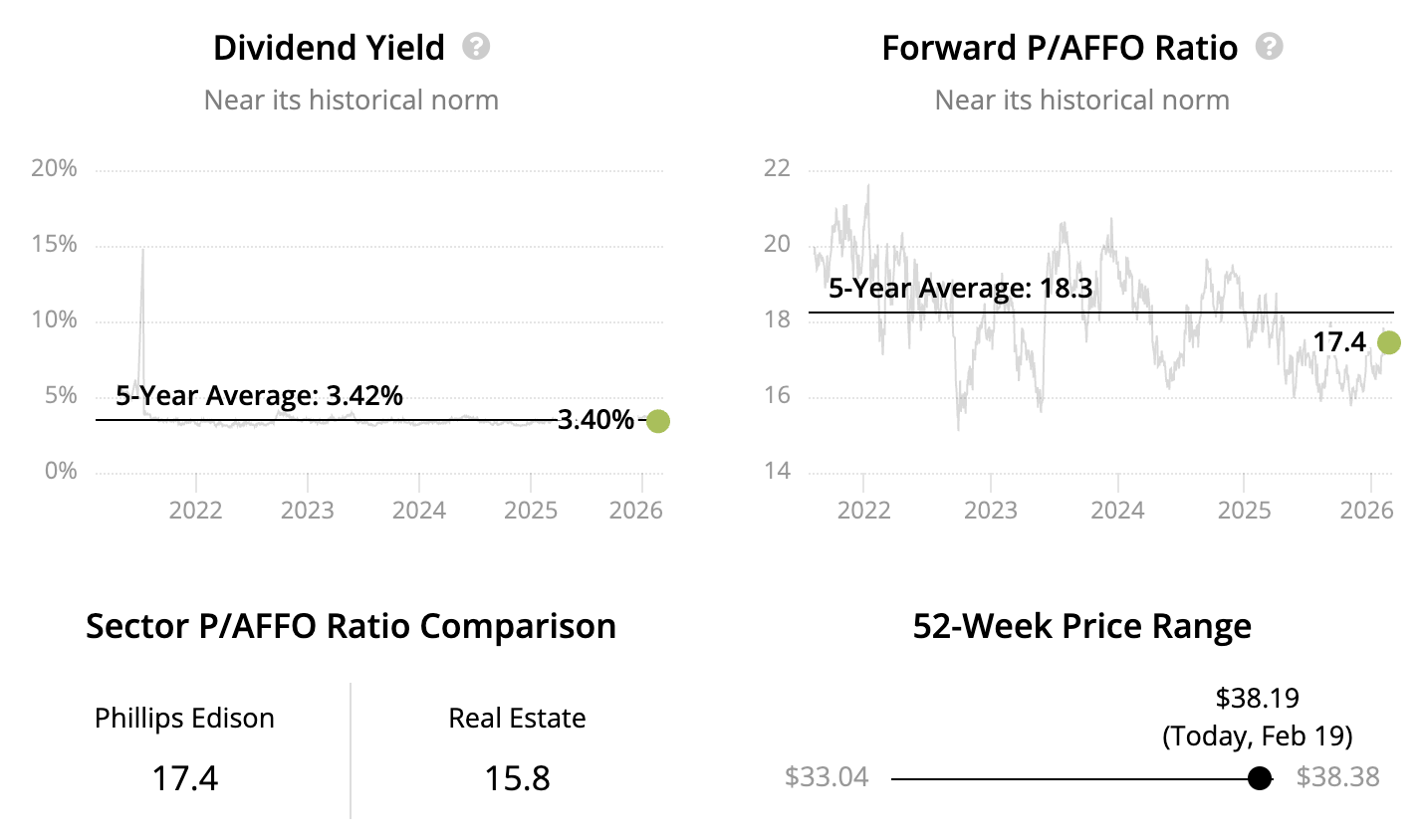Screen dimensions: 1424x840
Task: Select the $33.04 52-week low price
Action: point(827,777)
